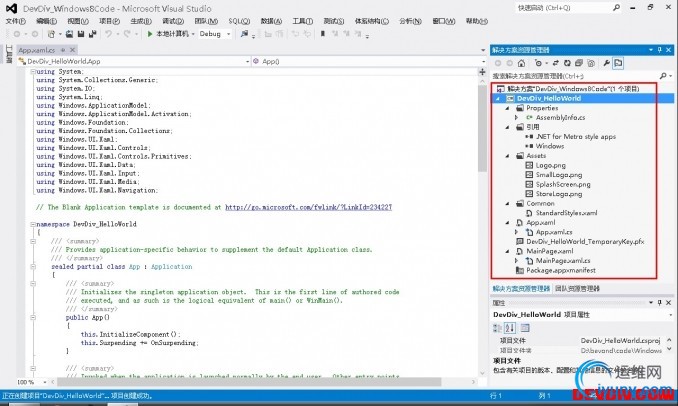This screenshot has height=406, width=678.
Task: Pin the Solution Explorer panel
Action: point(659,50)
